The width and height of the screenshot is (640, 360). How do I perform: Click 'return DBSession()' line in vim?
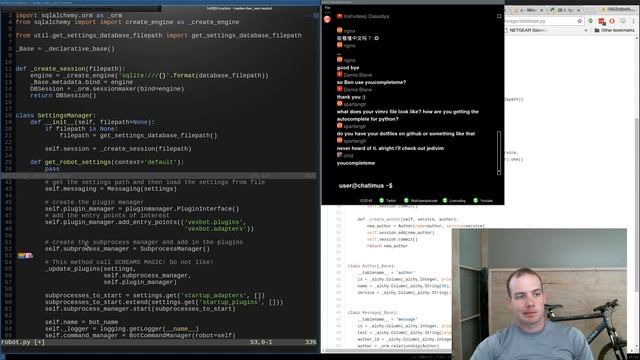[63, 96]
